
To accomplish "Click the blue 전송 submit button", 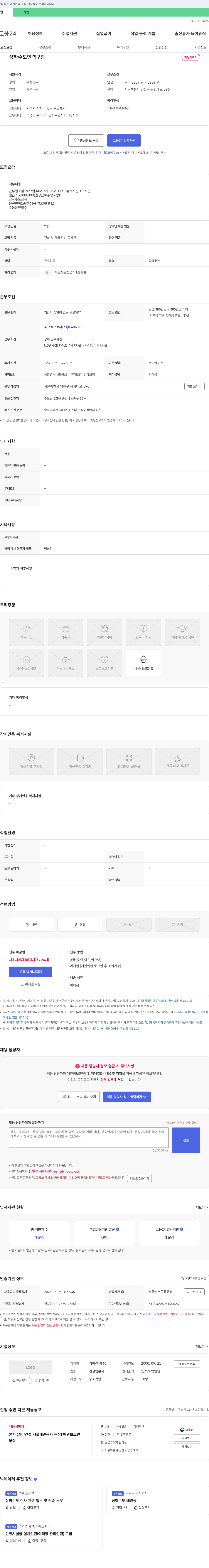I will pyautogui.click(x=186, y=1140).
